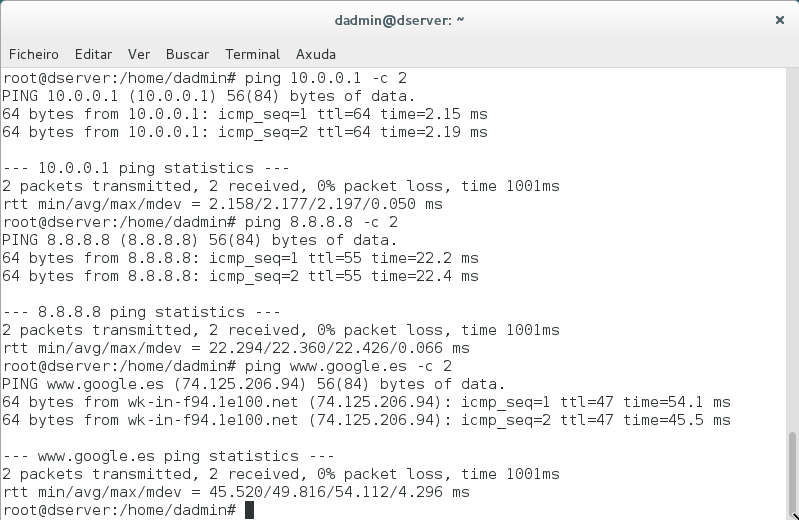Click the line PING 8.8.8.8 (8.8.8.8) 56(84) bytes
Viewport: 799px width, 520px height.
coord(199,240)
